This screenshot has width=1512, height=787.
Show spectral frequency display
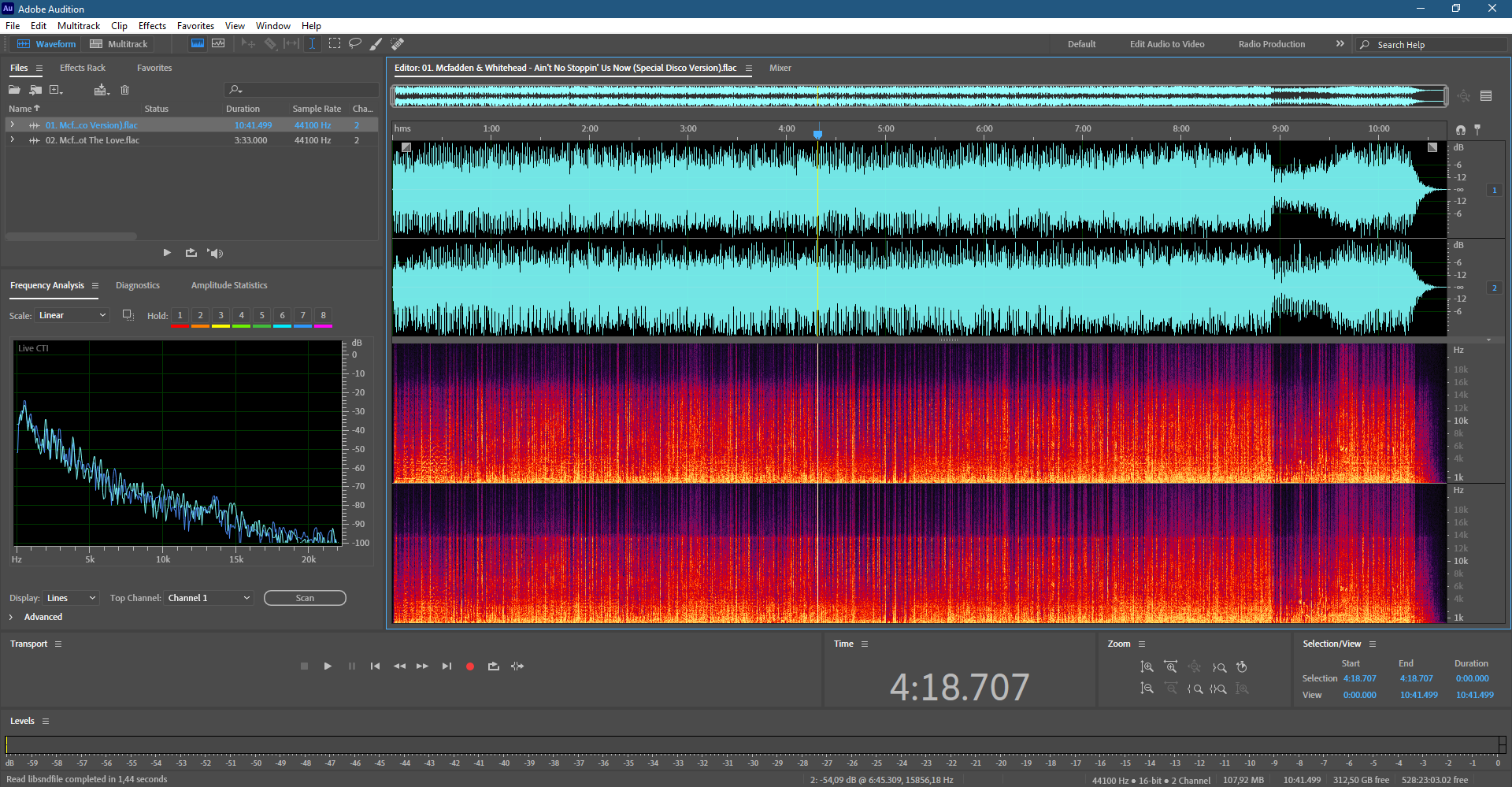pyautogui.click(x=198, y=44)
